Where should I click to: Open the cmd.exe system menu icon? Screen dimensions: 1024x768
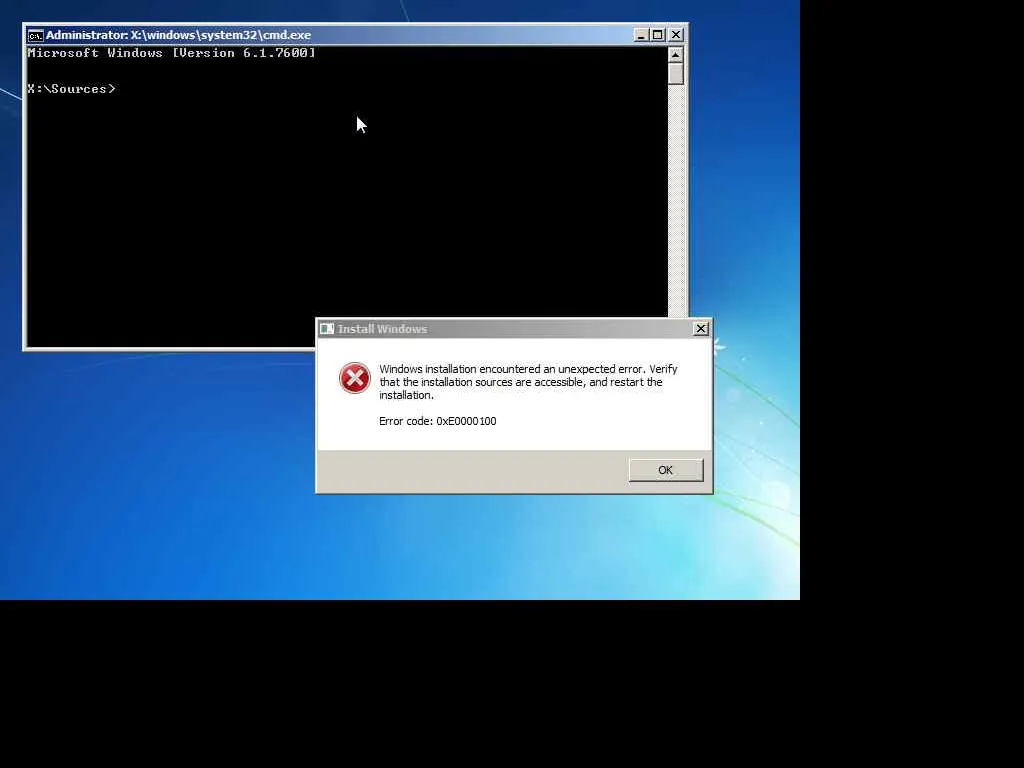(x=35, y=35)
